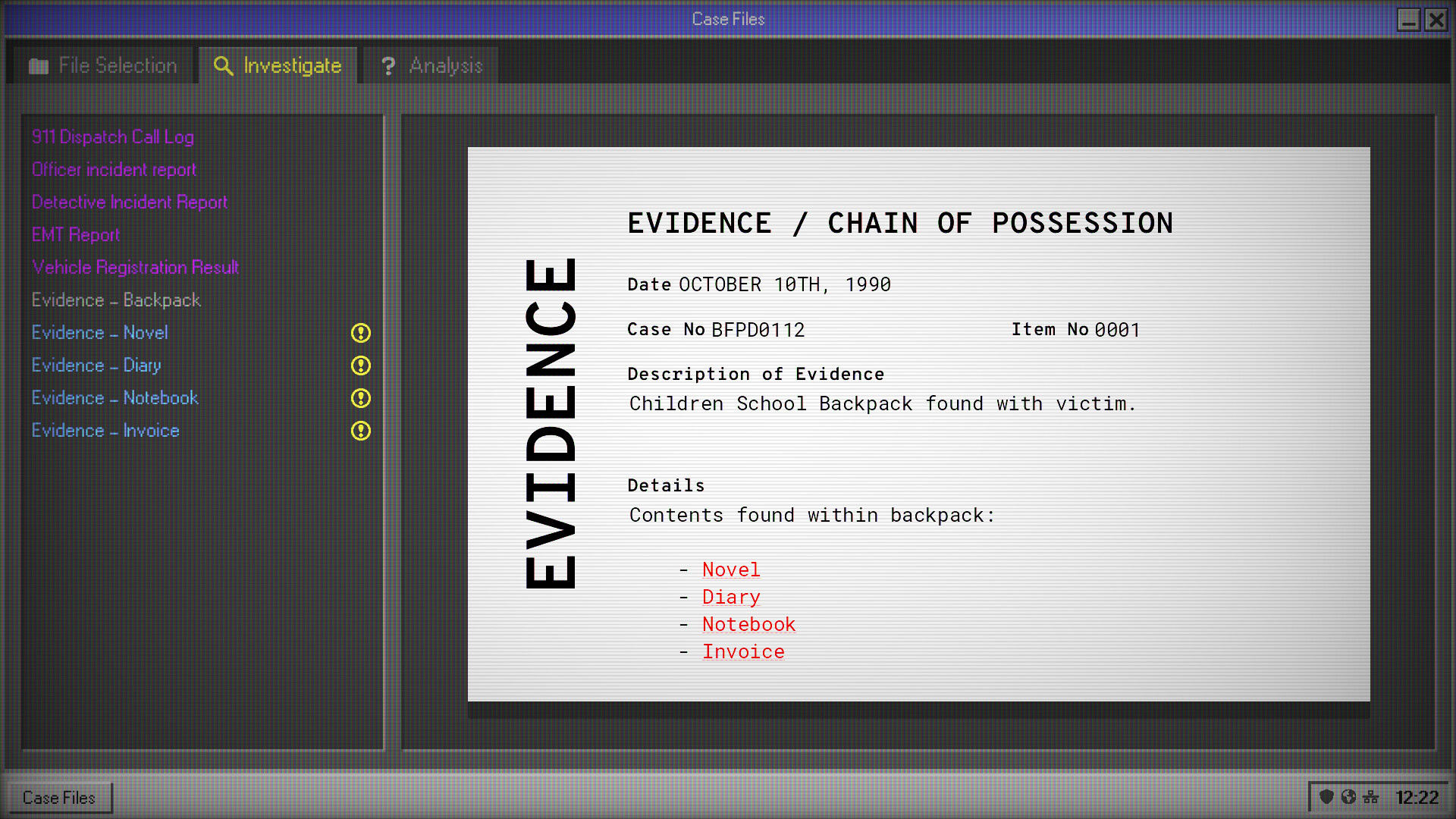Open the Novel link in backpack contents

(730, 570)
